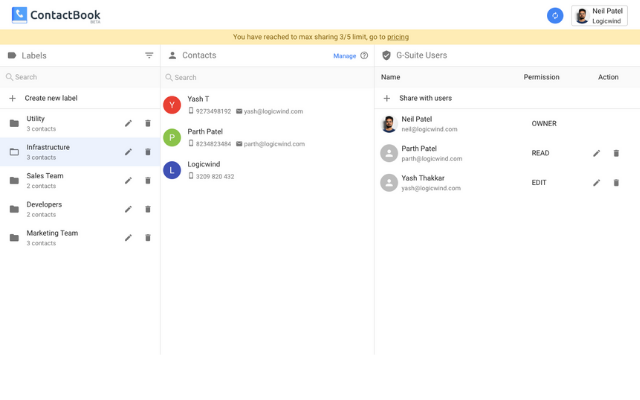Select the Infrastructure label
This screenshot has height=400, width=640.
point(80,152)
